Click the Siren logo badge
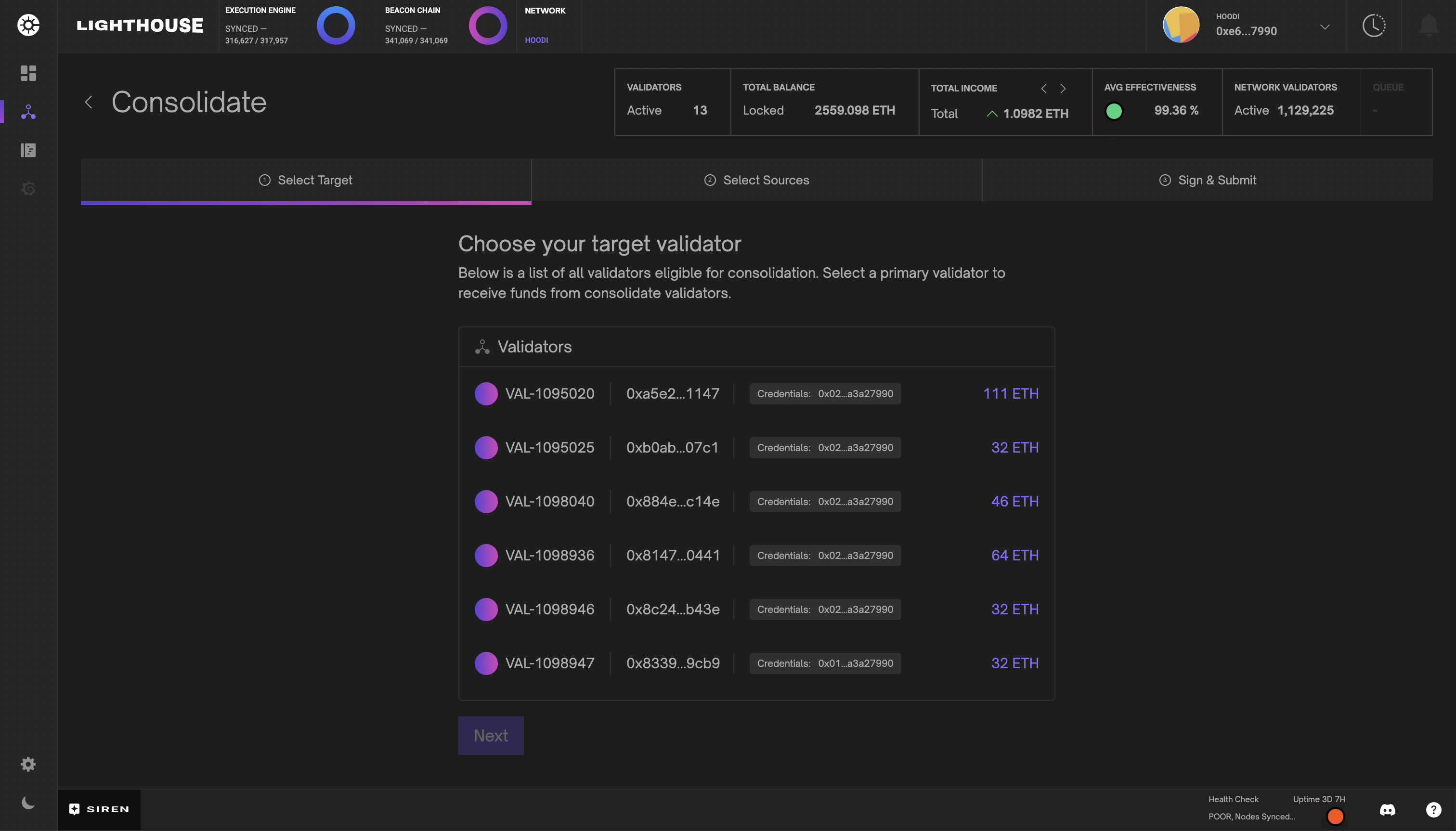 (99, 809)
